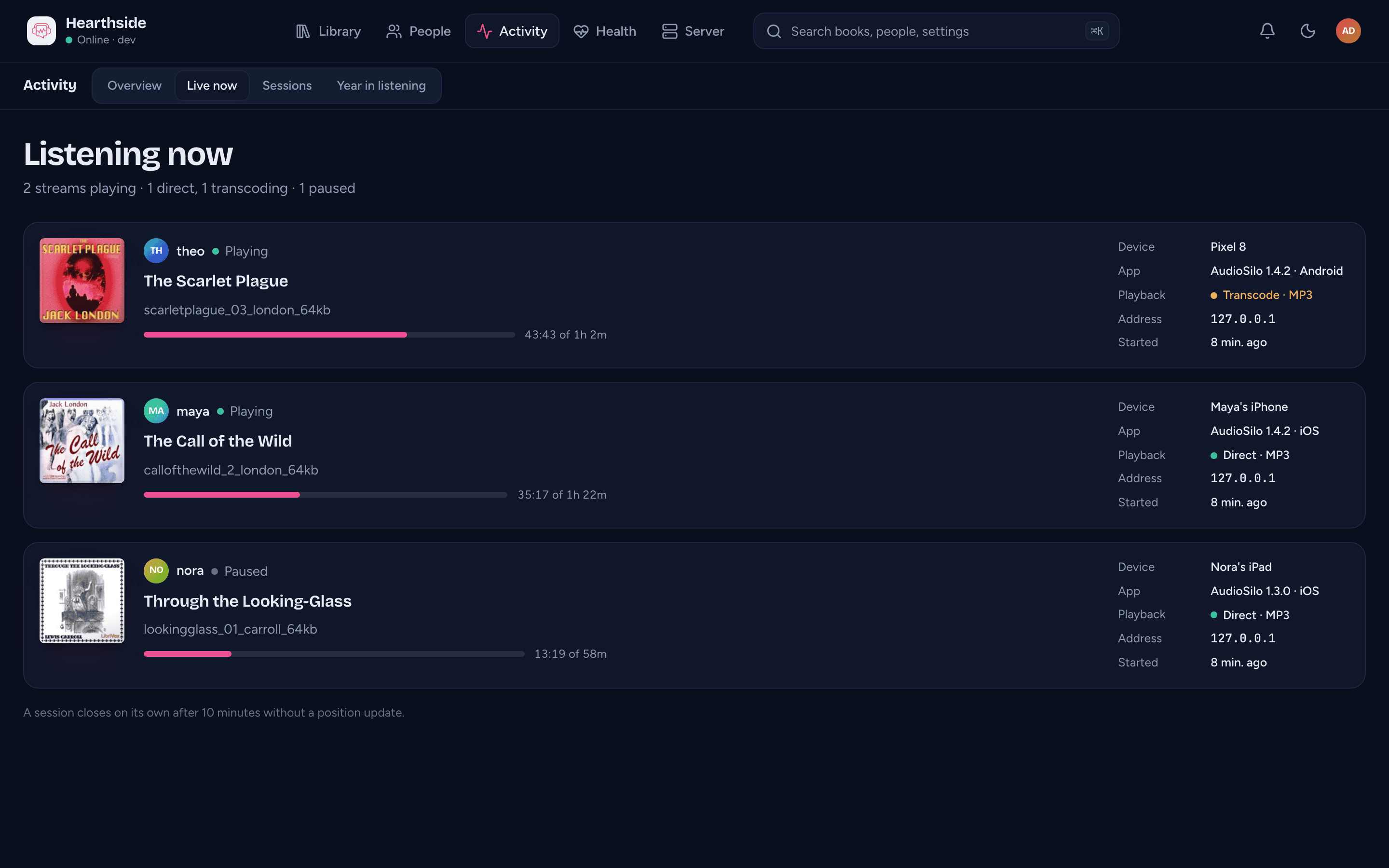Click the ⌘K shortcut badge
This screenshot has height=868, width=1389.
pos(1097,31)
